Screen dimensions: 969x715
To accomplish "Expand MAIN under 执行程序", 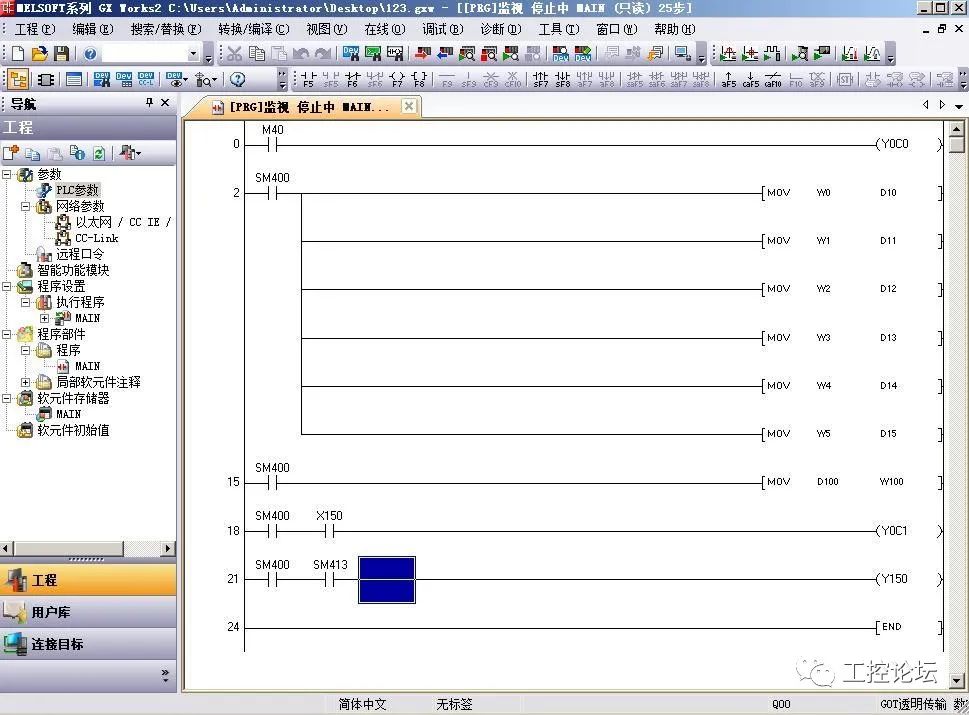I will pyautogui.click(x=44, y=318).
